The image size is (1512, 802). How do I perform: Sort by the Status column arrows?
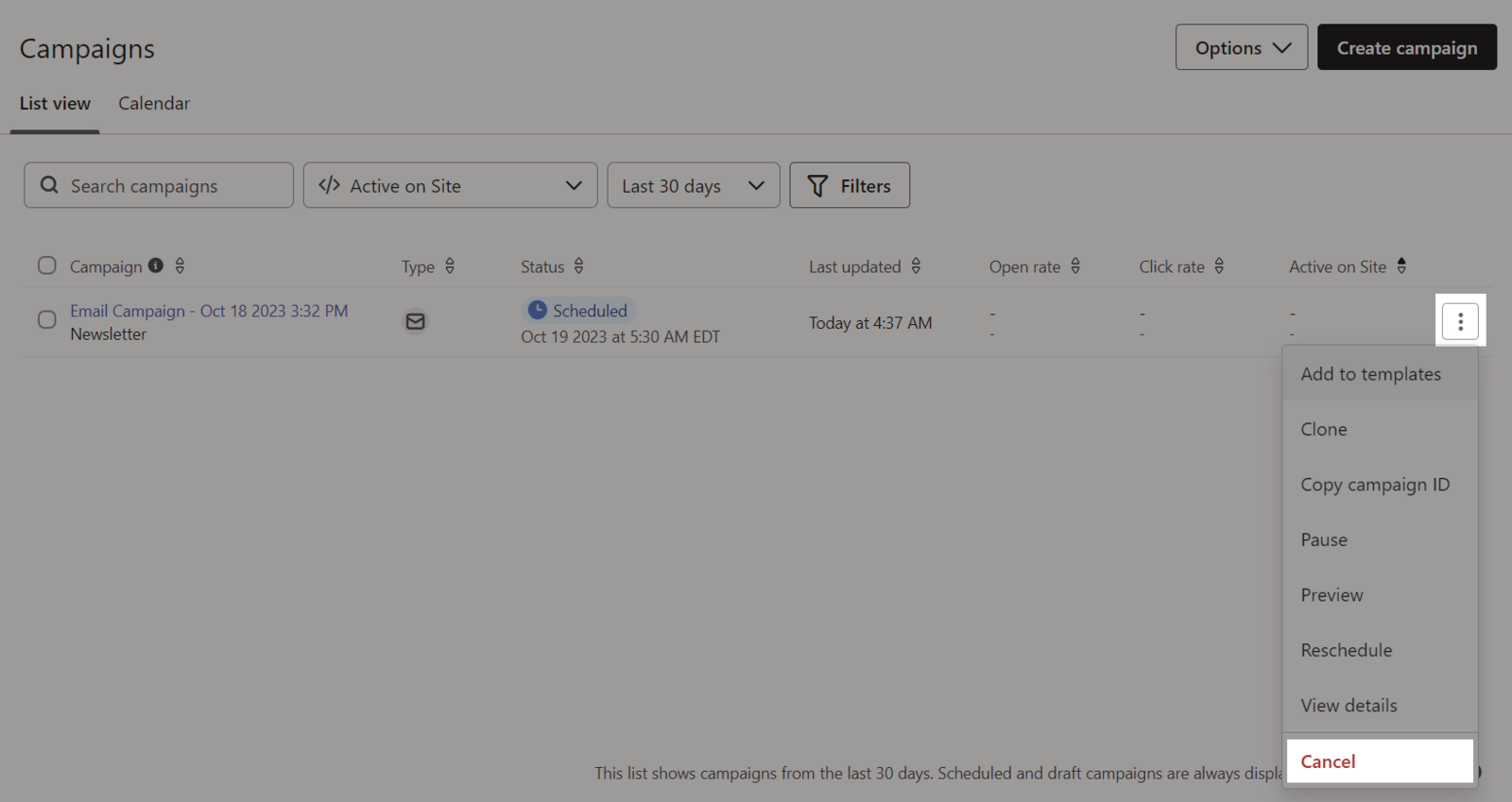(x=578, y=266)
